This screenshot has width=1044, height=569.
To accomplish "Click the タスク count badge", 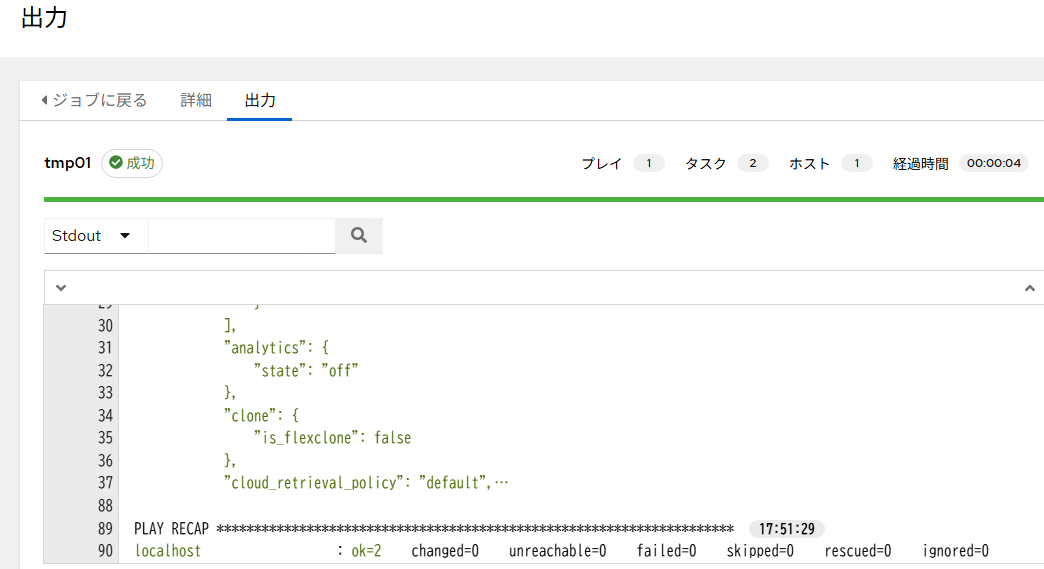I will pyautogui.click(x=752, y=163).
